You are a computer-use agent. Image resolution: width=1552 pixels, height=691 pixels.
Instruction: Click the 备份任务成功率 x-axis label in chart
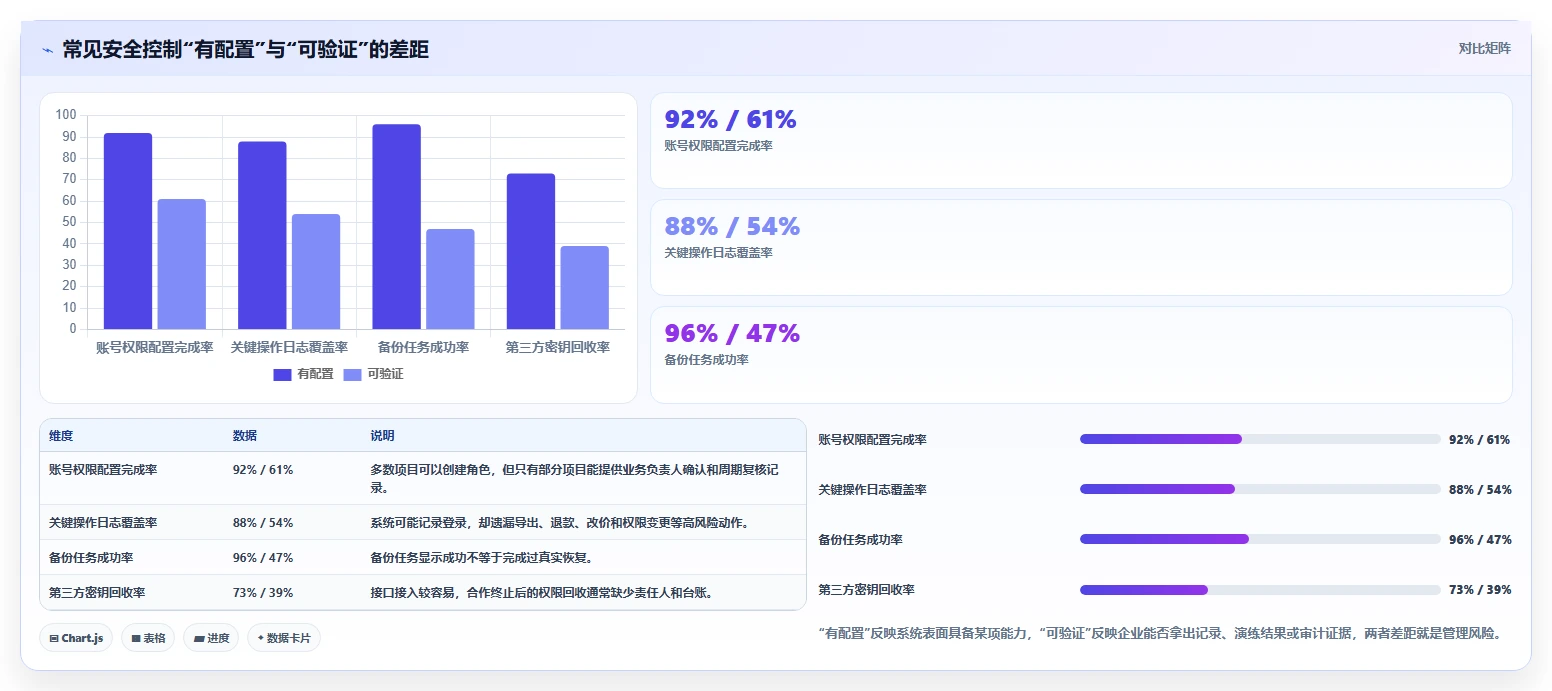point(423,348)
